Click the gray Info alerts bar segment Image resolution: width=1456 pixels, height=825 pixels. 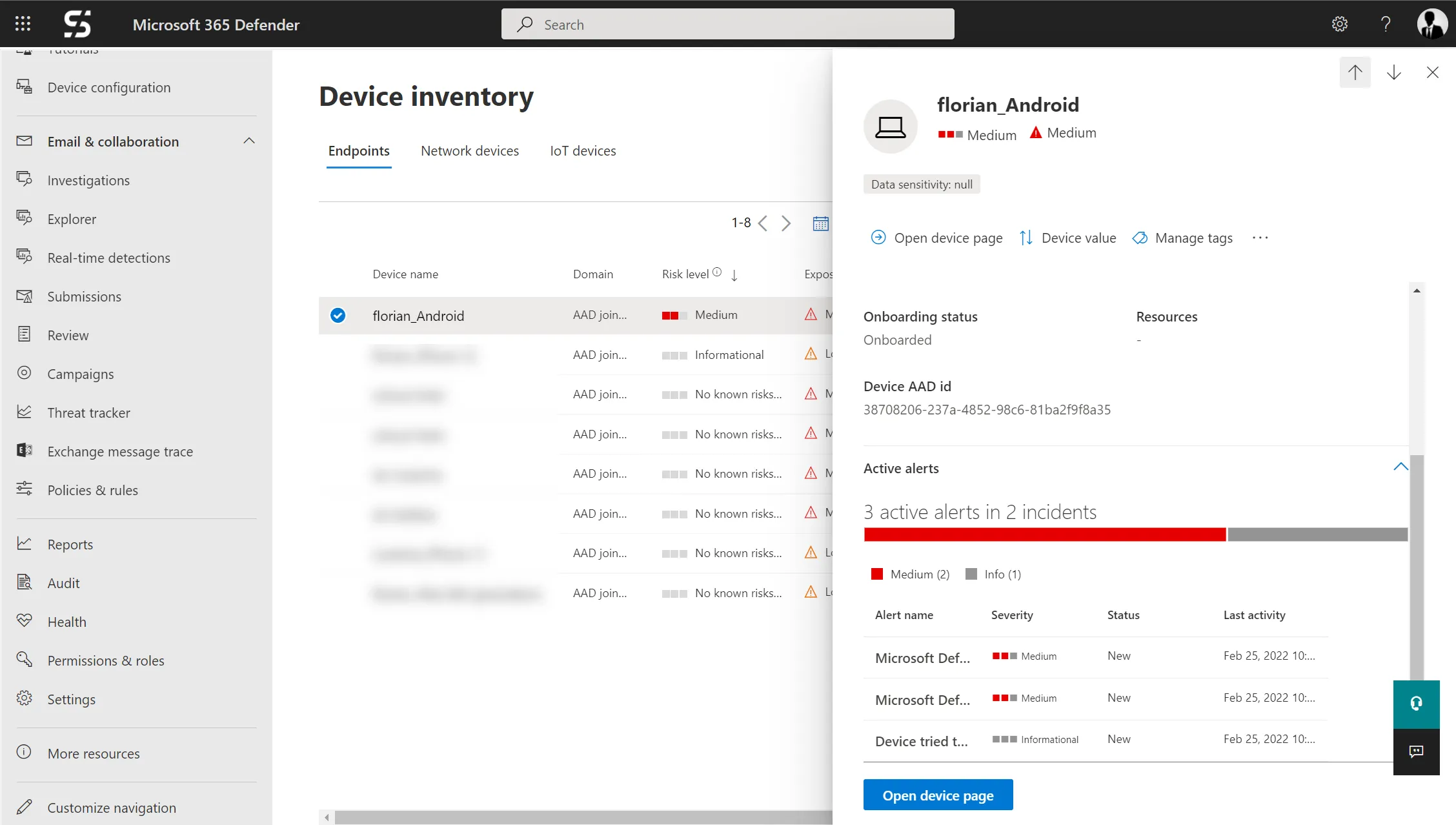pyautogui.click(x=1317, y=535)
